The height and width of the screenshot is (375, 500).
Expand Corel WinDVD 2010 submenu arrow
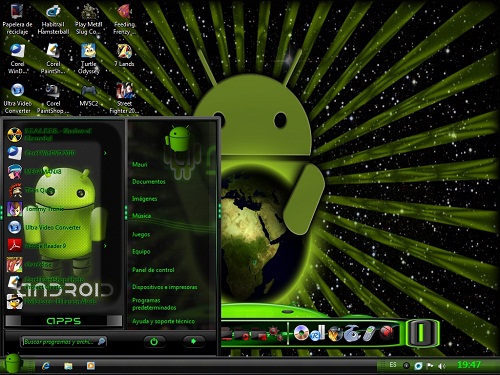tap(105, 153)
